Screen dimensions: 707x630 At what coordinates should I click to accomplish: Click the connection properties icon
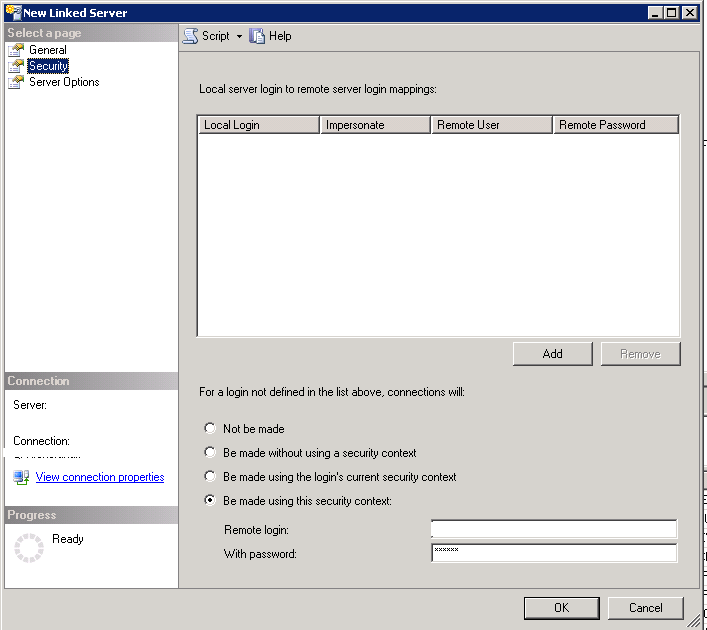click(21, 477)
